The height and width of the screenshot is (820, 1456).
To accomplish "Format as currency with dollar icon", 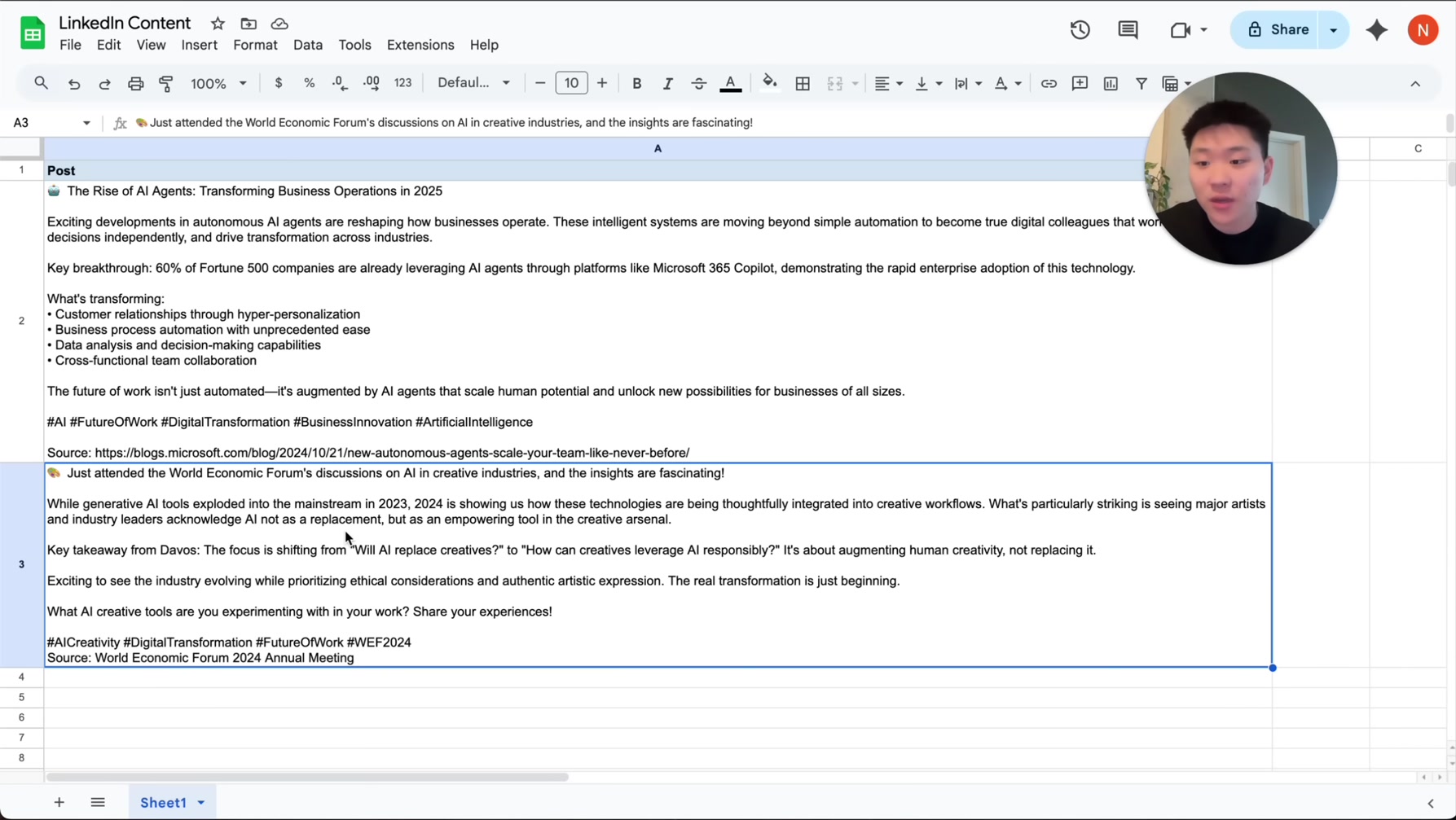I will point(279,83).
